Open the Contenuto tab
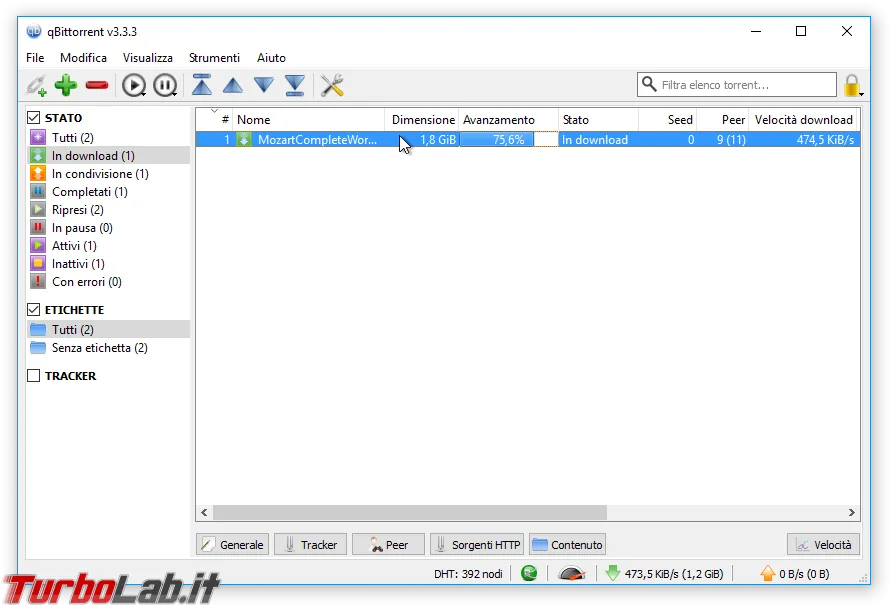This screenshot has width=892, height=607. [567, 544]
